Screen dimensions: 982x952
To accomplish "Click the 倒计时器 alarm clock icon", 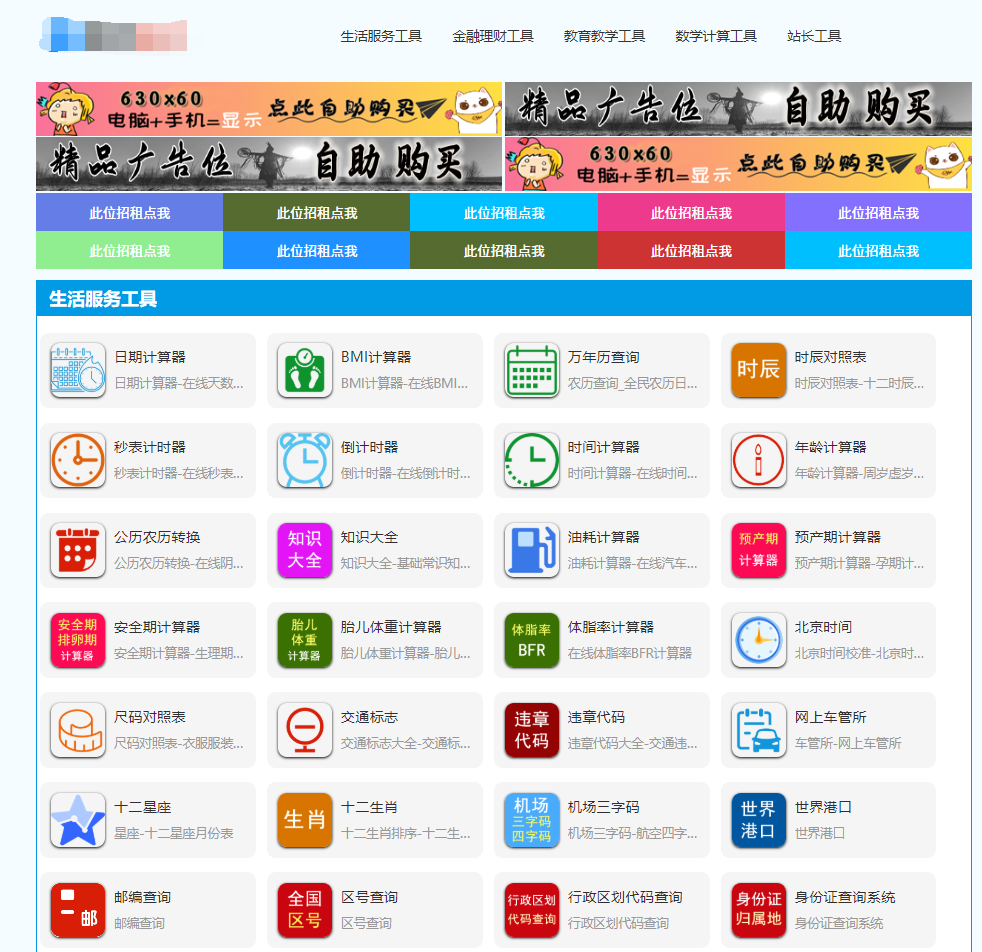I will [x=304, y=460].
